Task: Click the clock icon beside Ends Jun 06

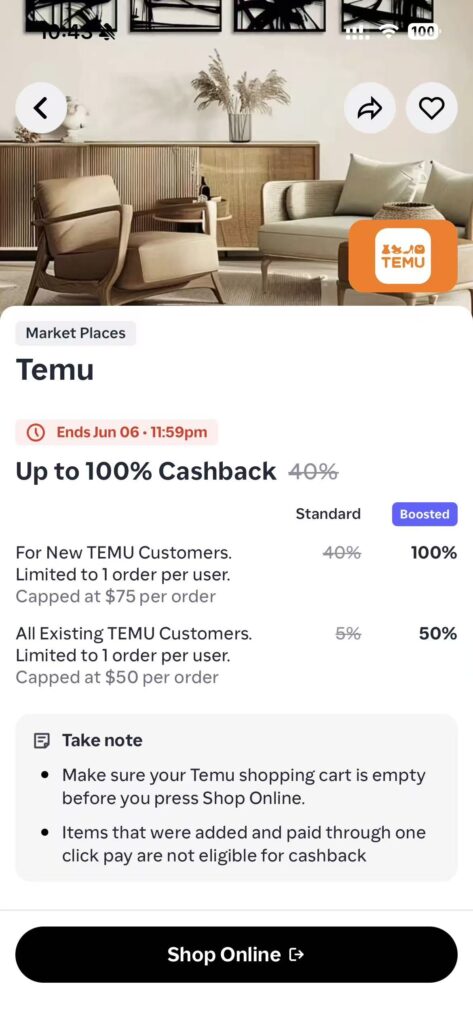Action: click(x=37, y=432)
